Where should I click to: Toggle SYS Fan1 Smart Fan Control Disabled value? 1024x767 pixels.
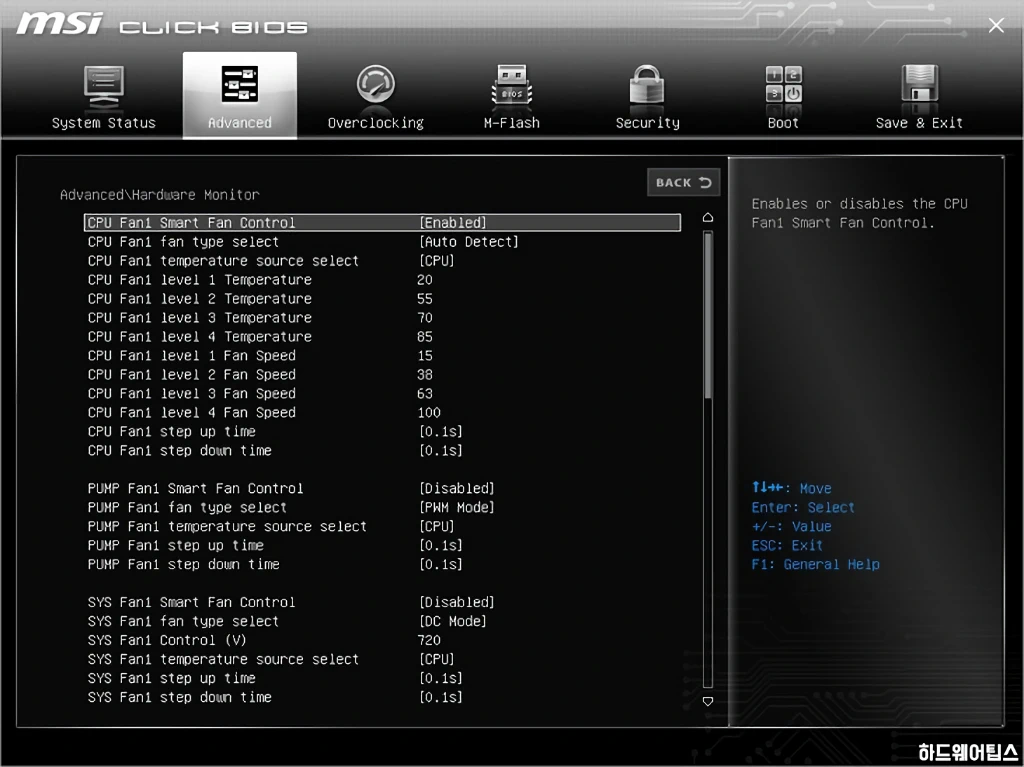456,602
